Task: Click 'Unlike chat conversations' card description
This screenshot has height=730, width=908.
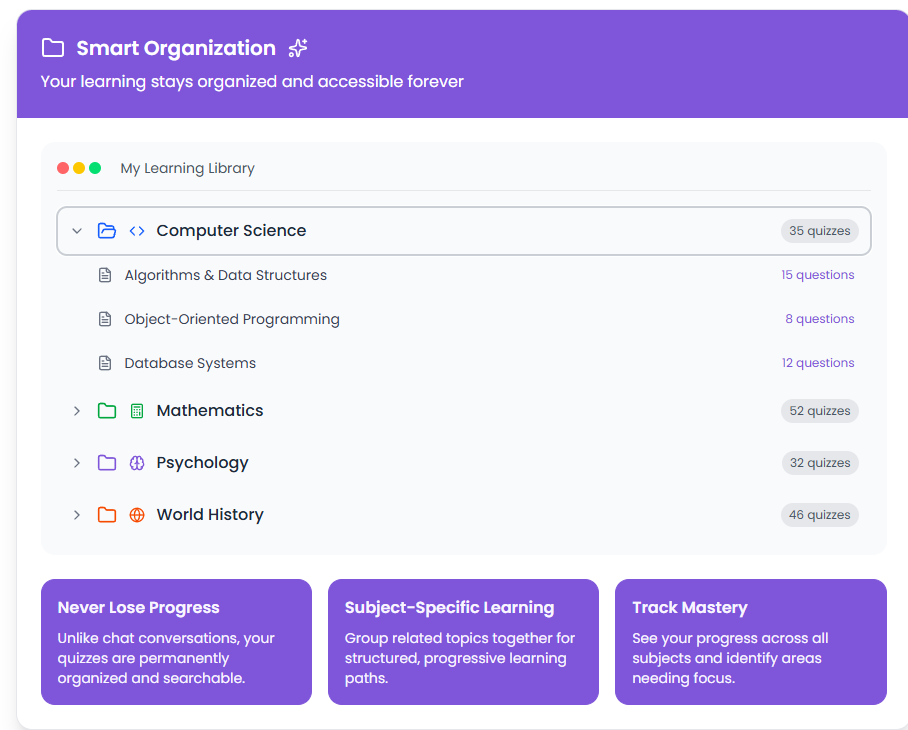Action: pos(166,658)
